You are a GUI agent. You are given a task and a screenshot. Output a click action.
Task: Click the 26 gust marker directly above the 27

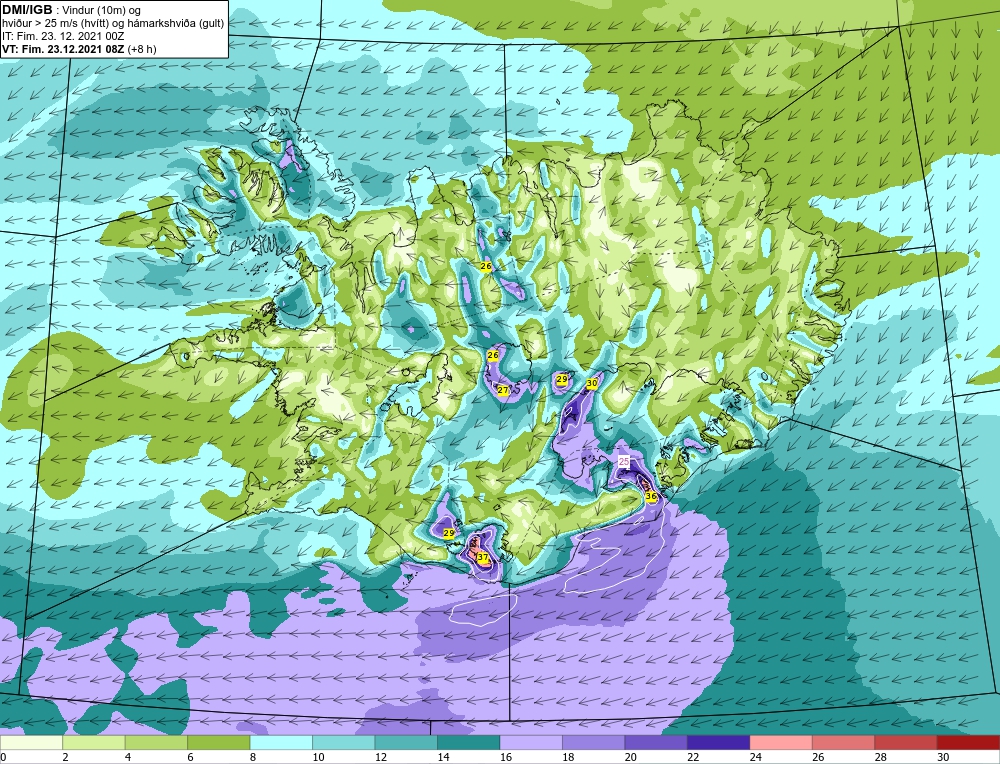pos(492,355)
